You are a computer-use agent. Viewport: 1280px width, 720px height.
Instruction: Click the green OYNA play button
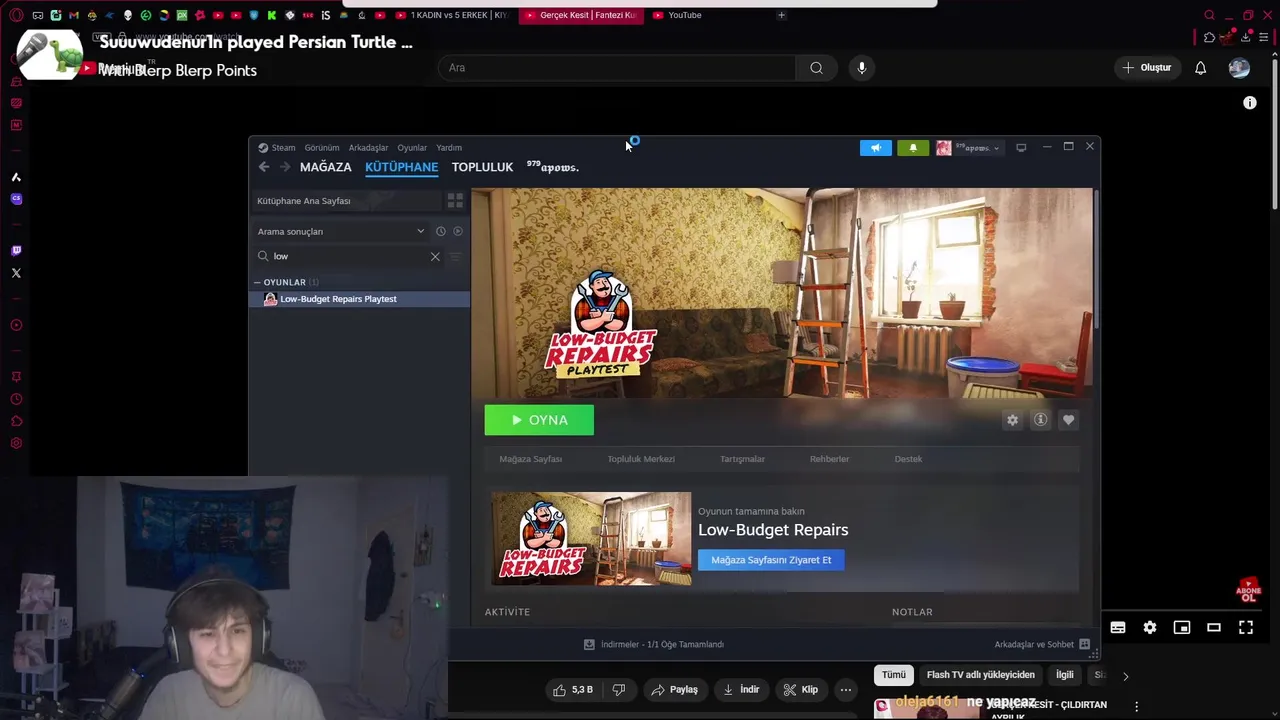[539, 420]
